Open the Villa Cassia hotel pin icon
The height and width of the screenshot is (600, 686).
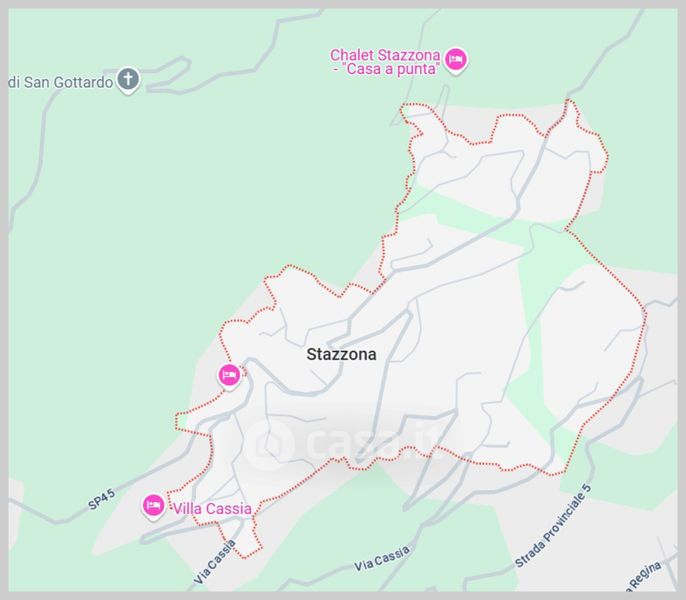point(154,506)
